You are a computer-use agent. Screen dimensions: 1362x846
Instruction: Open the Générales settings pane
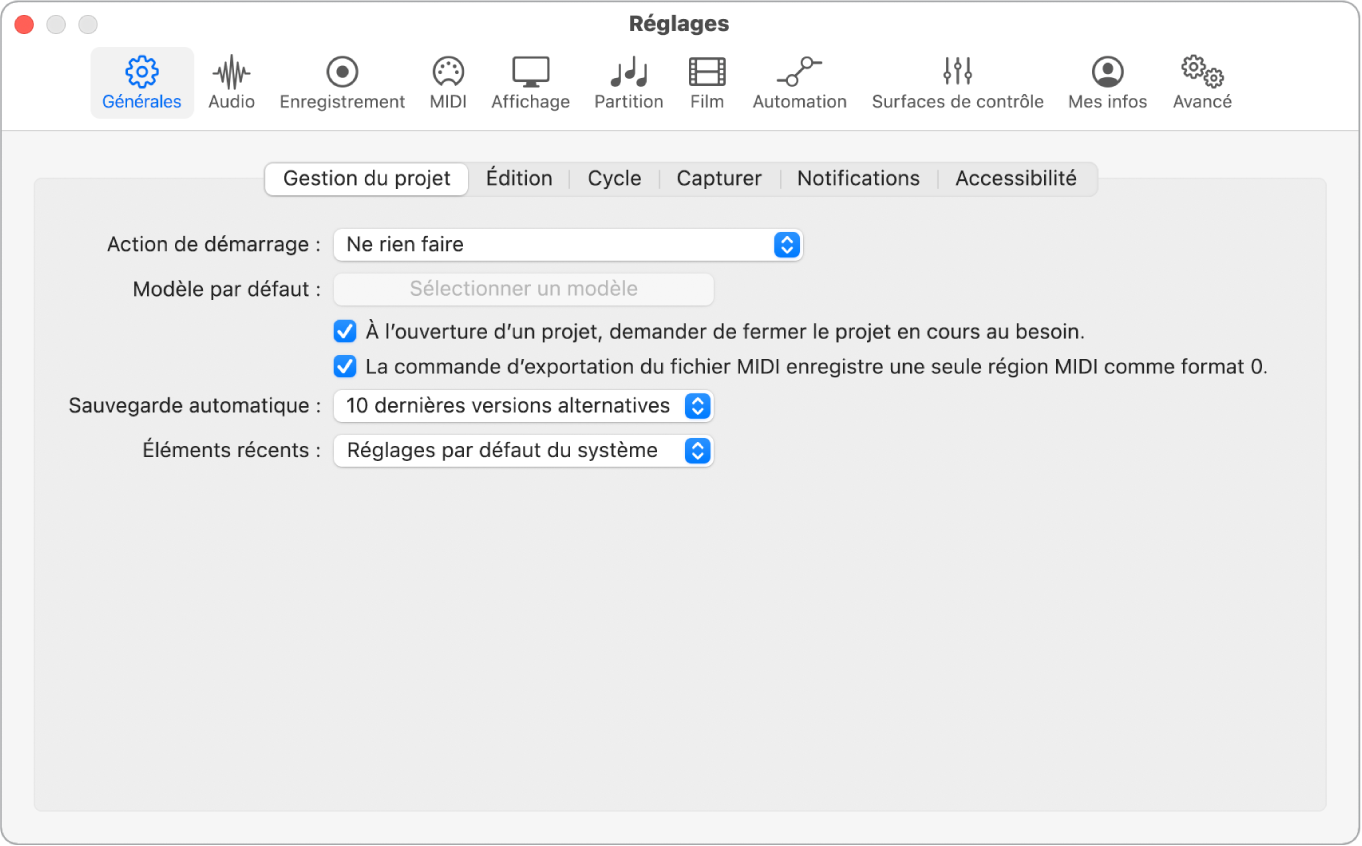coord(142,83)
